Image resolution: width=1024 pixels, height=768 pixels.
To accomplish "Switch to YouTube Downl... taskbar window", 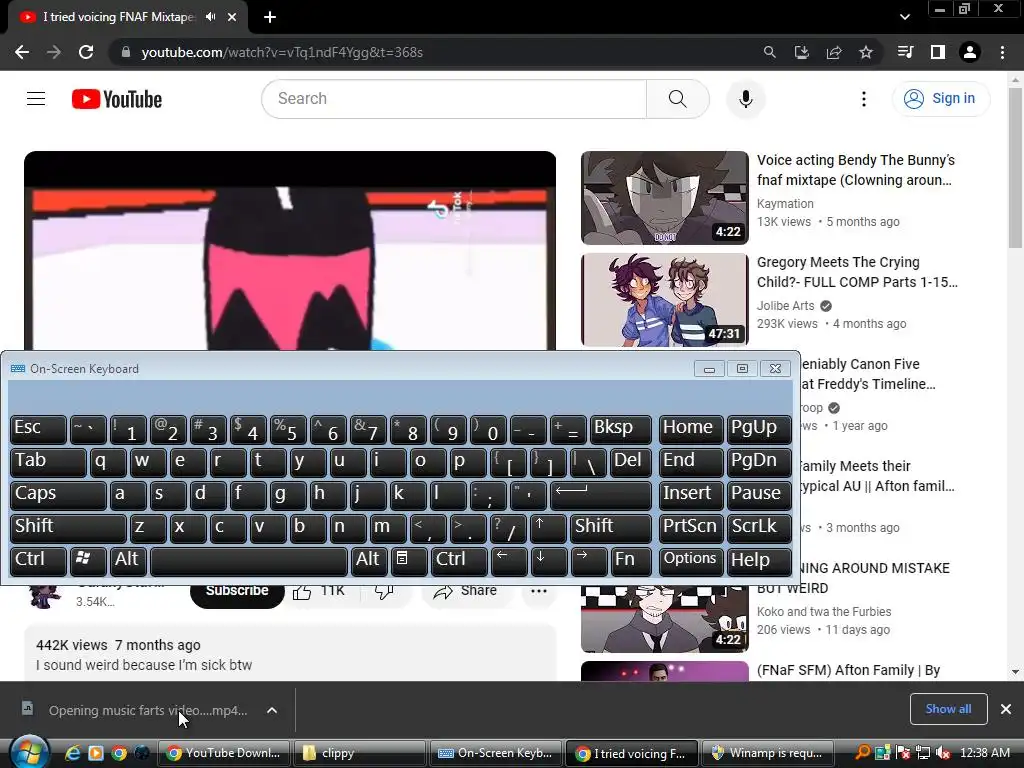I will point(223,753).
